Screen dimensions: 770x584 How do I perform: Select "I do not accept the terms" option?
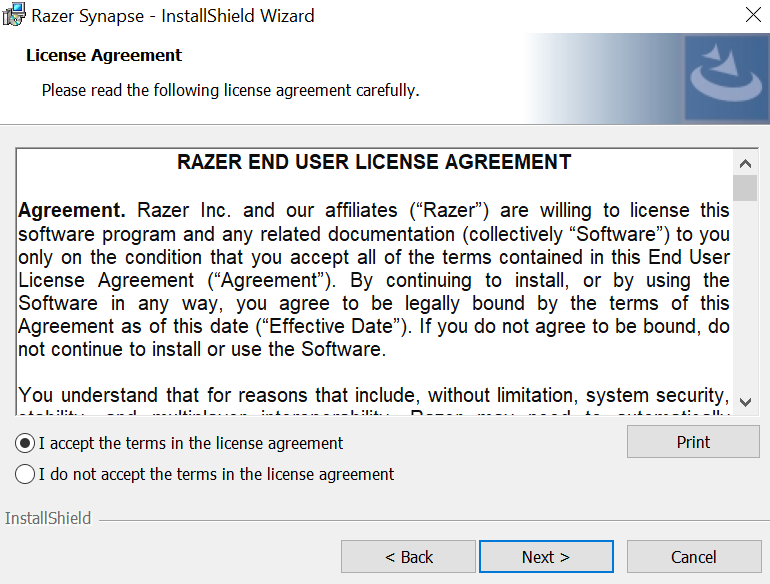(x=25, y=474)
